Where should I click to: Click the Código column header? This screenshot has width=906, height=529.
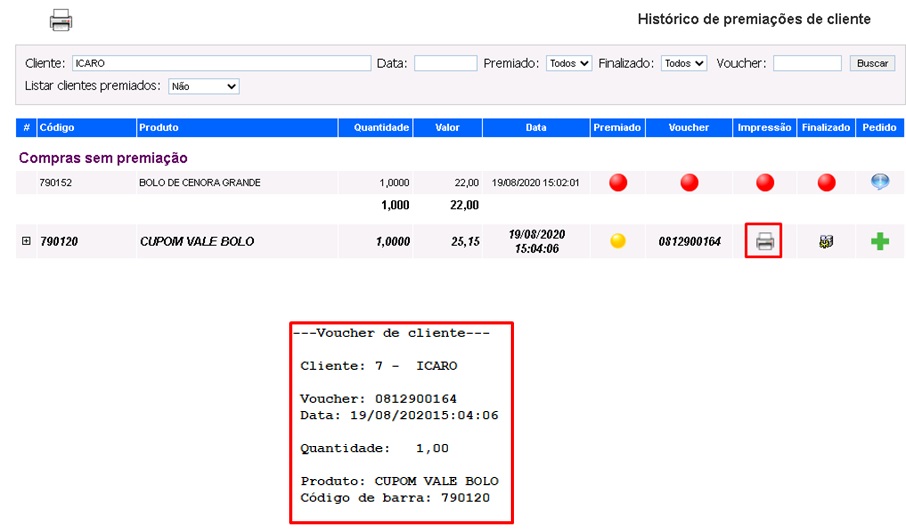(87, 128)
